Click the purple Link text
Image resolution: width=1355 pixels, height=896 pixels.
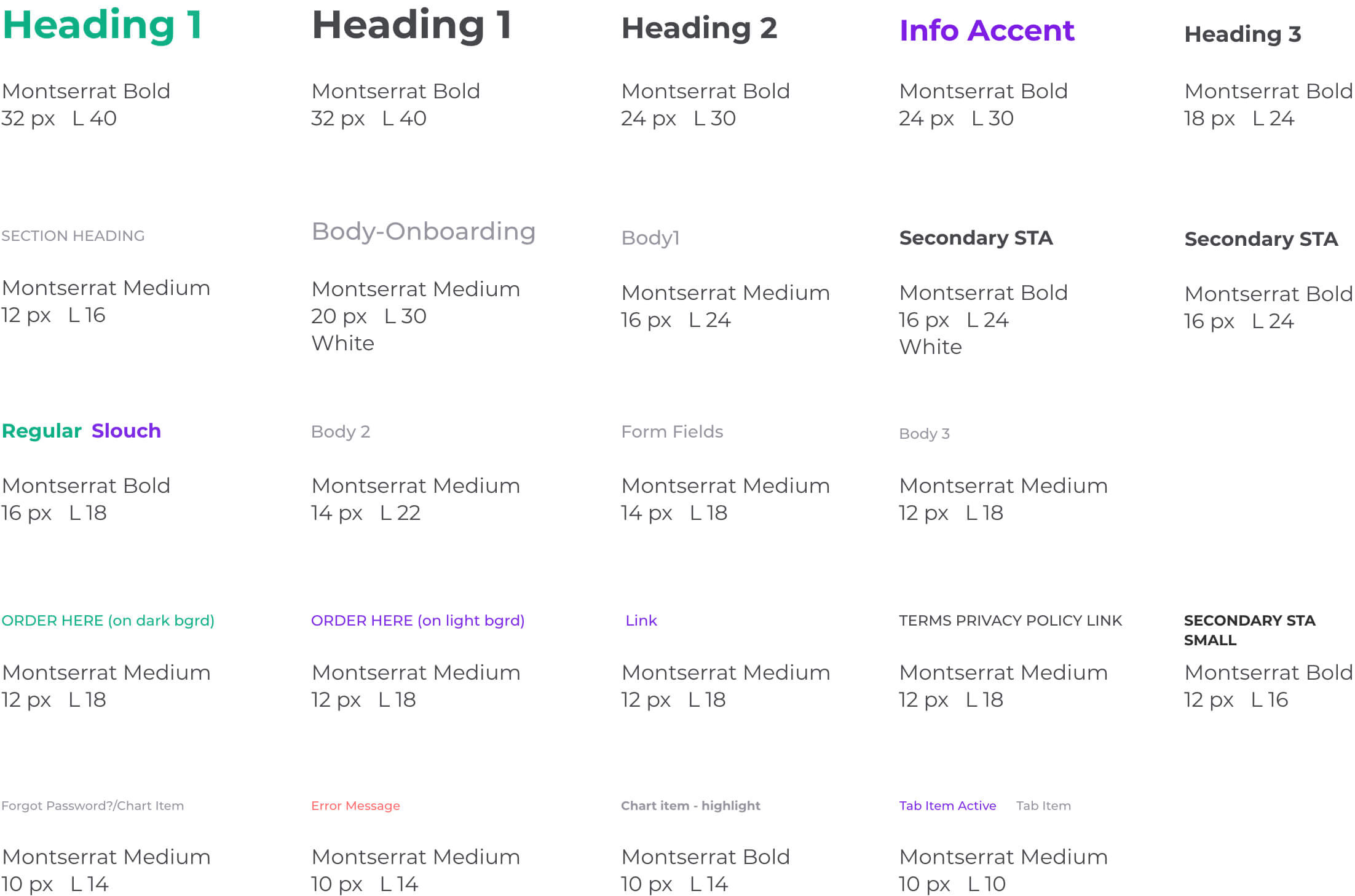pos(641,621)
